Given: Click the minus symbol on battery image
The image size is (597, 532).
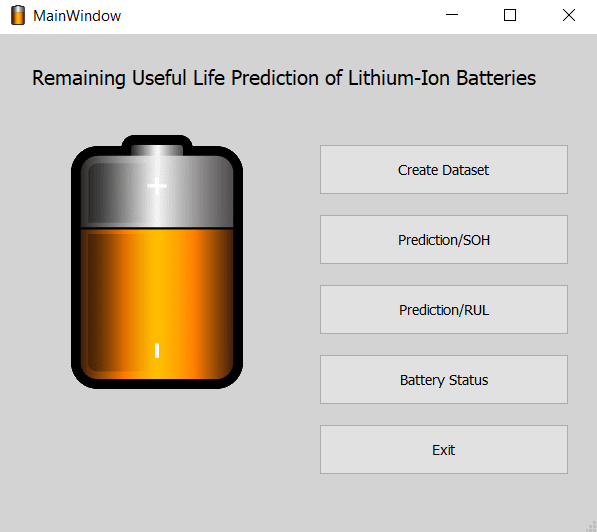Looking at the screenshot, I should [157, 350].
